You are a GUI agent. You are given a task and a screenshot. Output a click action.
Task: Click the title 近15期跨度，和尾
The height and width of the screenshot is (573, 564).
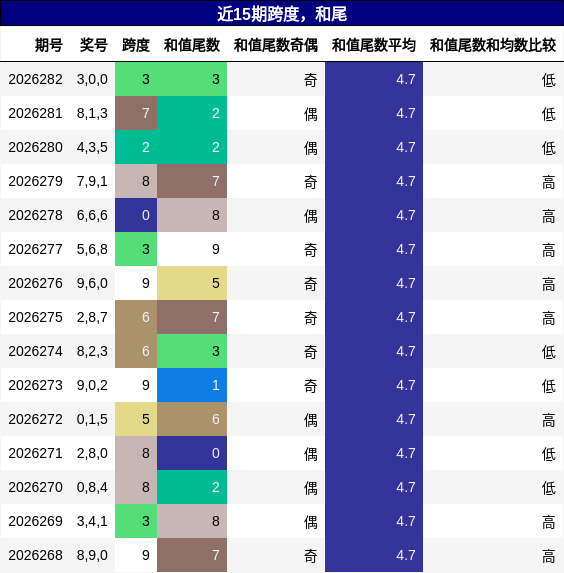pyautogui.click(x=282, y=14)
